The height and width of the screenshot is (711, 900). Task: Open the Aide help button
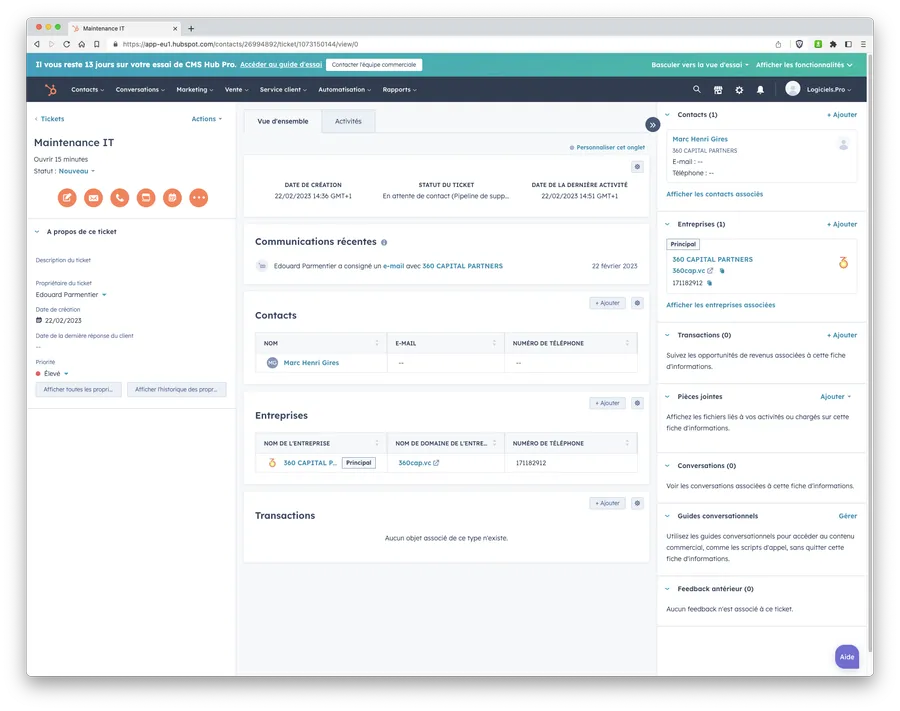tap(847, 657)
